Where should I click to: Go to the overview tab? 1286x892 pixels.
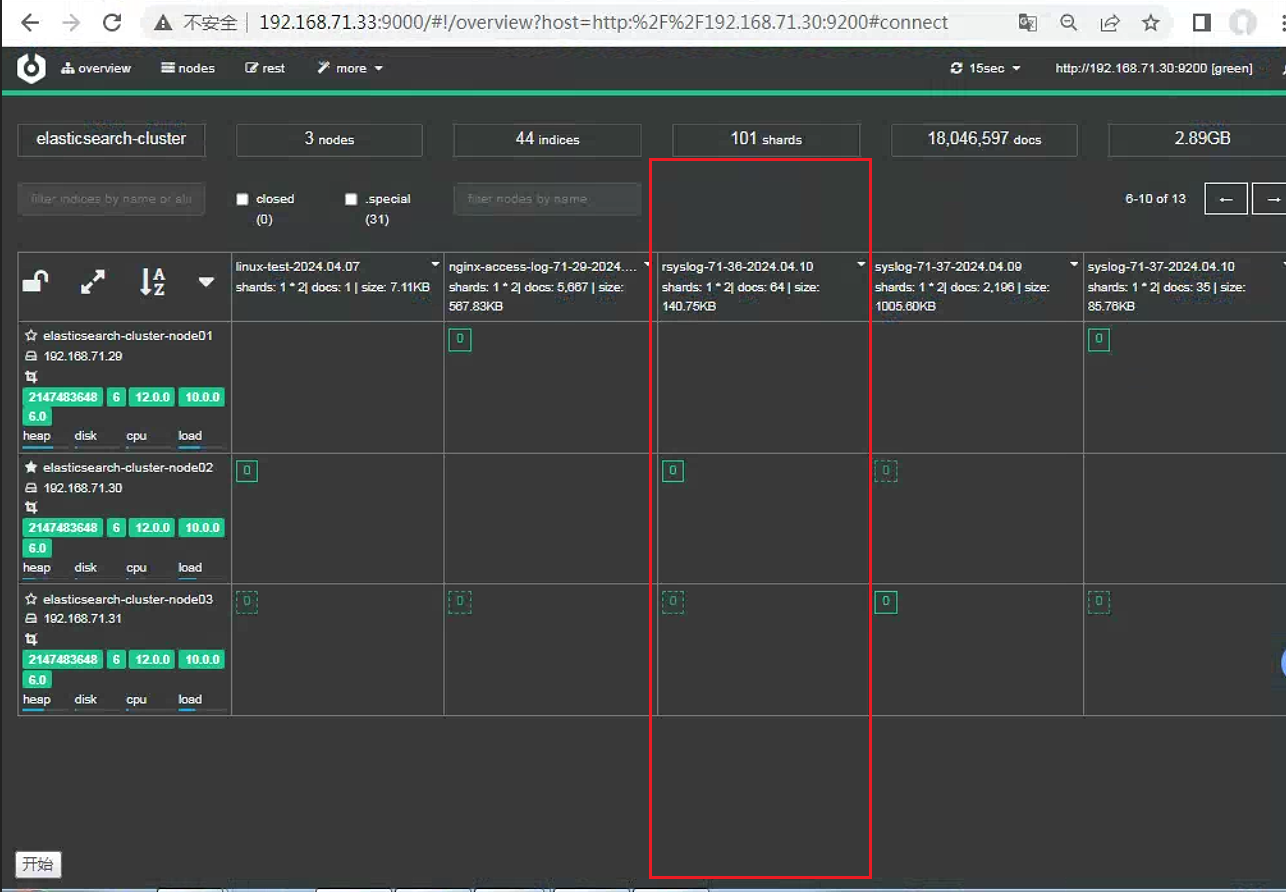pyautogui.click(x=96, y=68)
